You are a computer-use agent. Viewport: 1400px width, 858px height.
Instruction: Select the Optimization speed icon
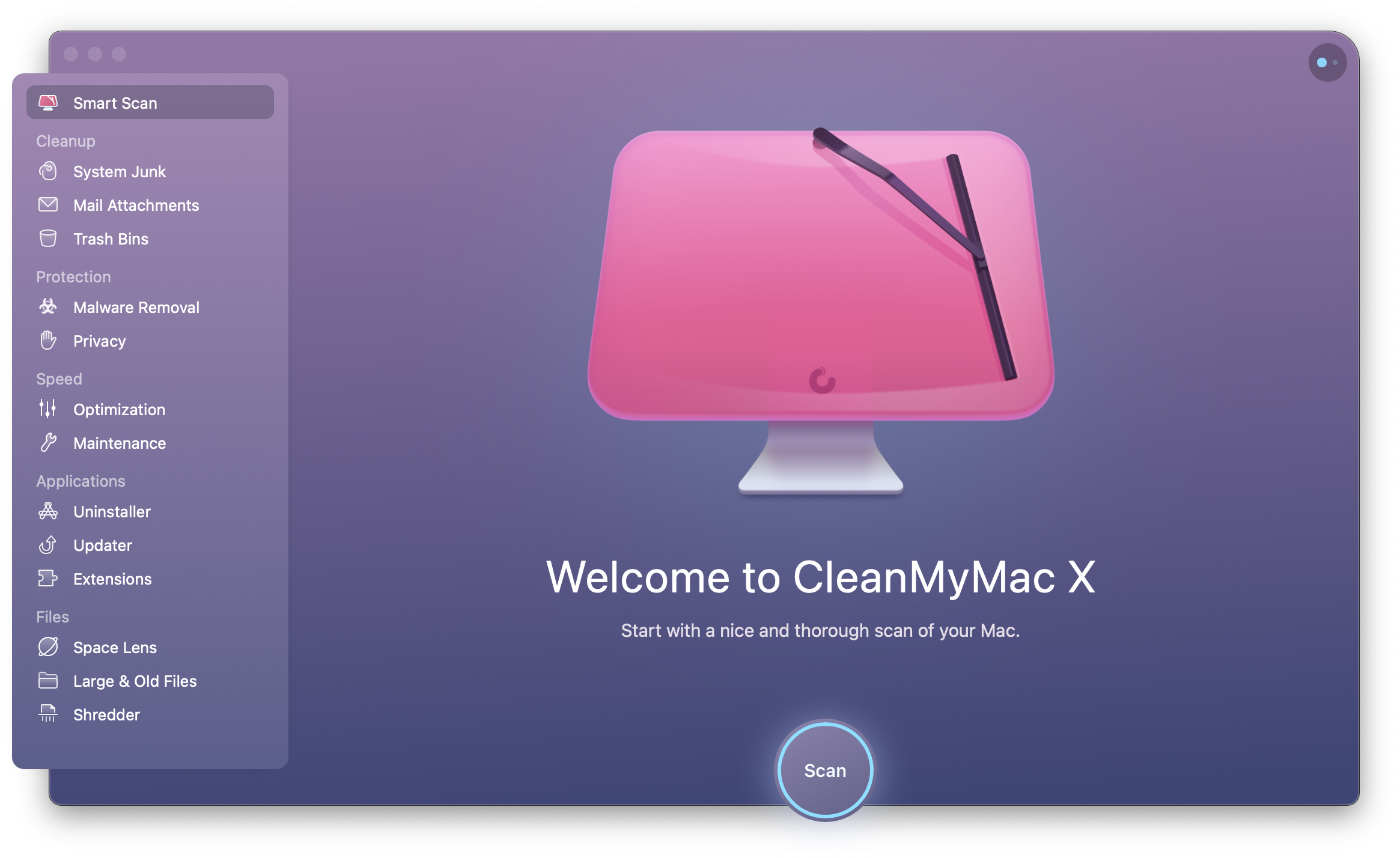(x=48, y=409)
